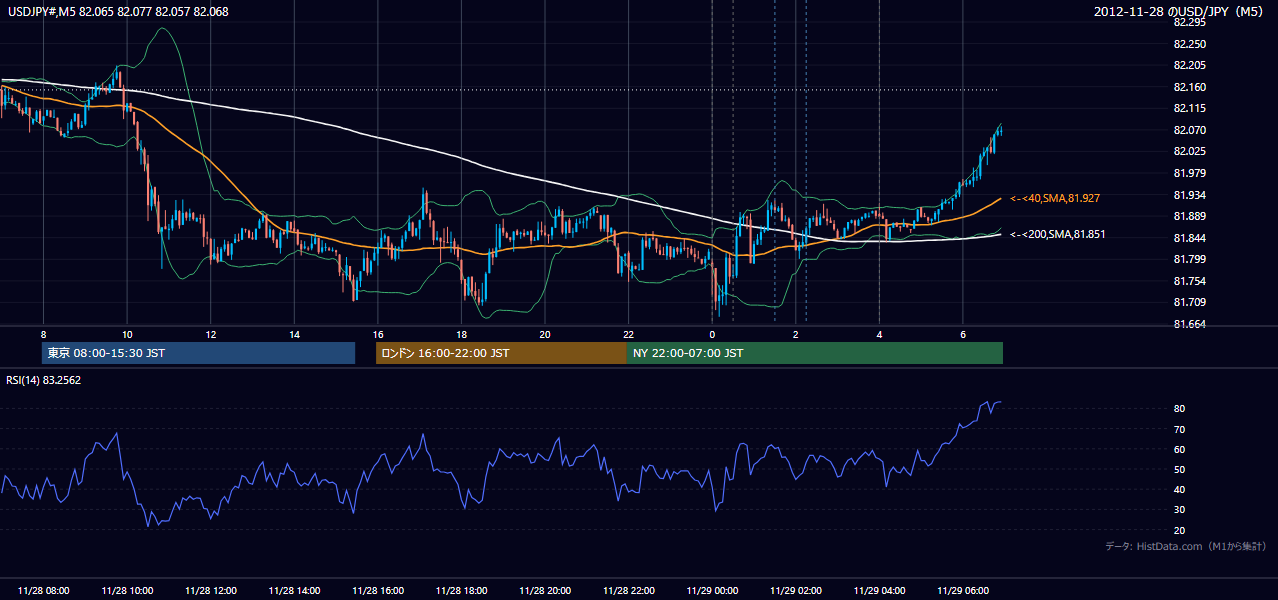Image resolution: width=1278 pixels, height=600 pixels.
Task: Click price axis label 81.664
Action: 1188,324
